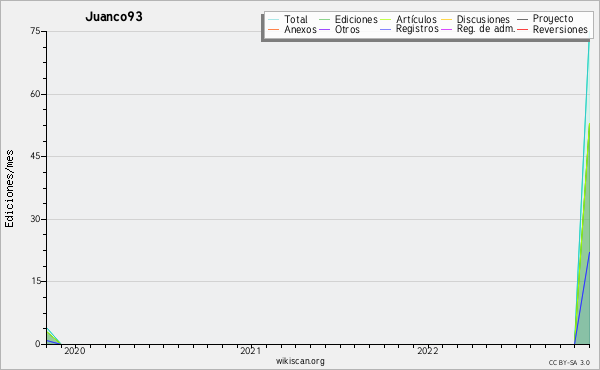Select the Reversiones legend entry
The image size is (600, 370).
pos(560,29)
